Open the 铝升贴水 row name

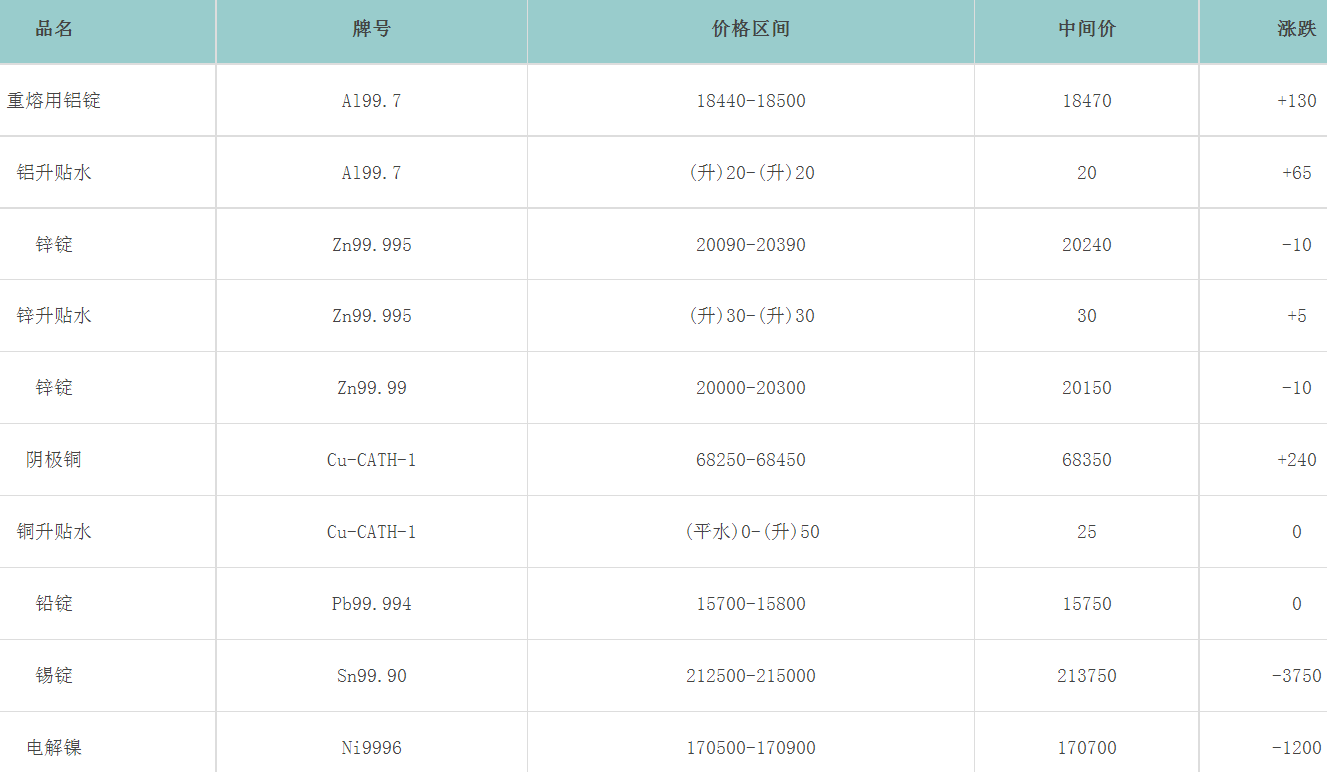pyautogui.click(x=54, y=173)
